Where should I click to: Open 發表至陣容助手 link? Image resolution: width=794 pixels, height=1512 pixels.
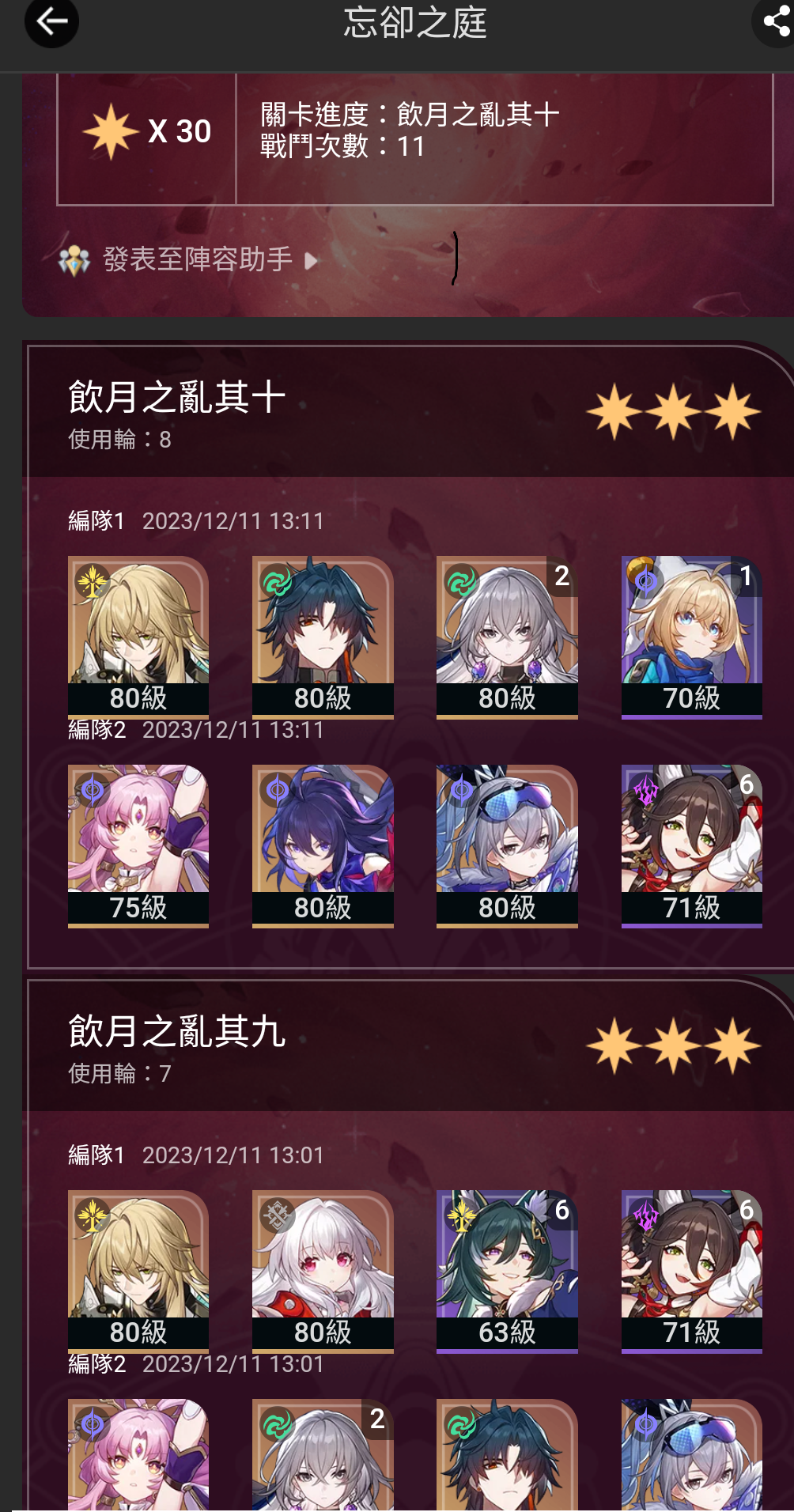pos(198,259)
